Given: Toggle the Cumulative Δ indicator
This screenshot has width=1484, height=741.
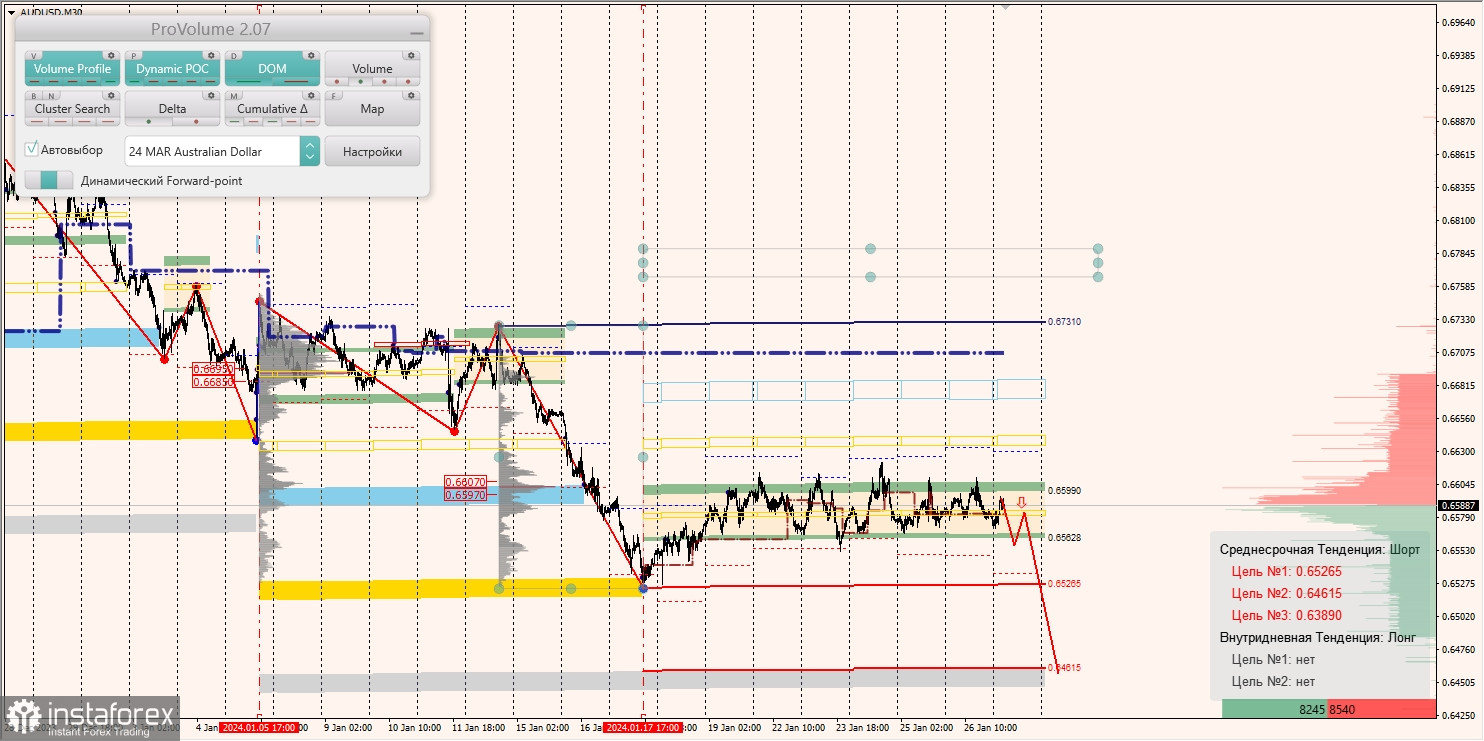Looking at the screenshot, I should (x=272, y=108).
